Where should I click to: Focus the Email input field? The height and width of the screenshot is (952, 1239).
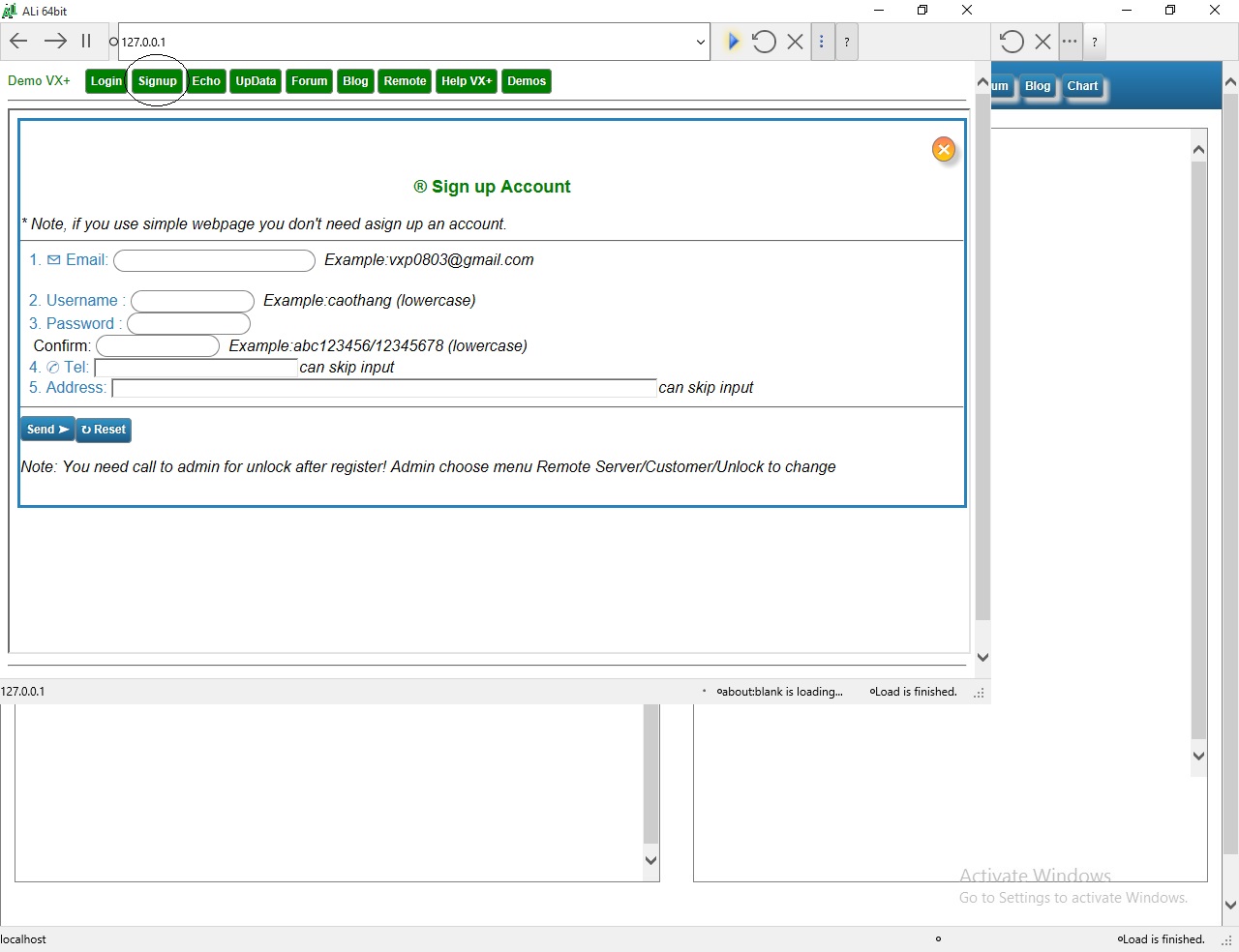pos(214,261)
